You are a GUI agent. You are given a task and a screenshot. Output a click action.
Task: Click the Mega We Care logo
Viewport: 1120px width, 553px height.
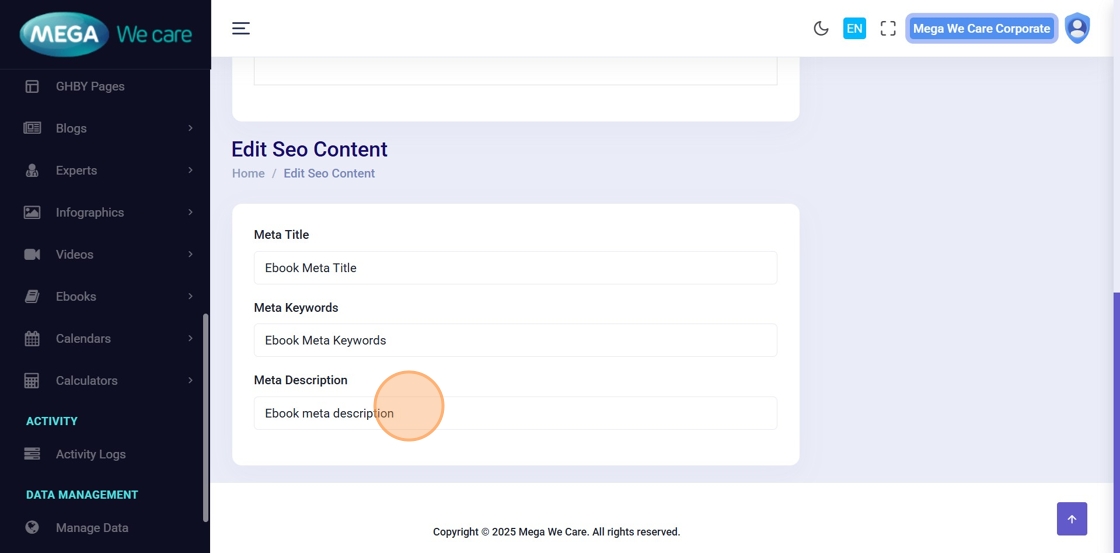click(105, 35)
